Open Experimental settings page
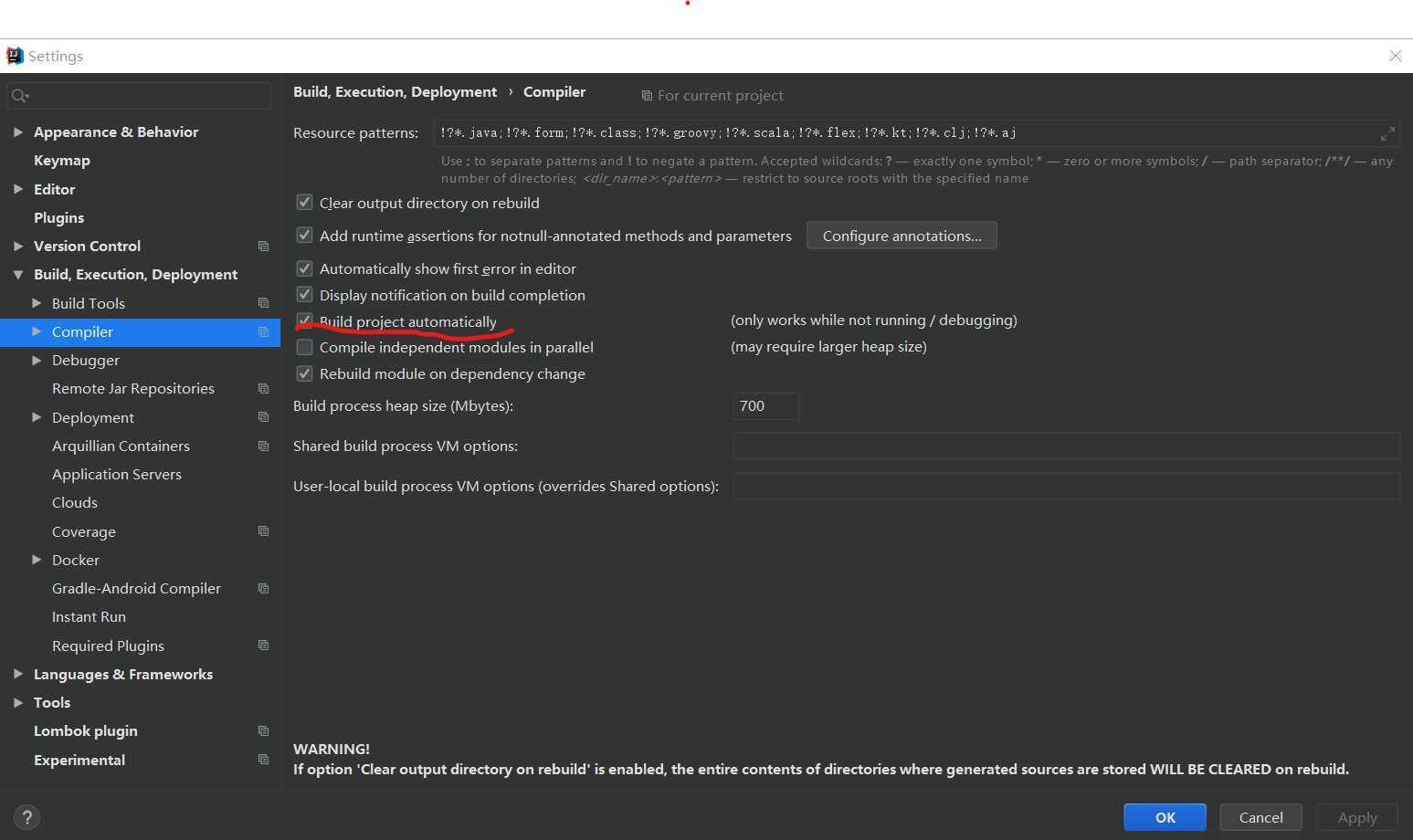This screenshot has height=840, width=1413. tap(79, 760)
